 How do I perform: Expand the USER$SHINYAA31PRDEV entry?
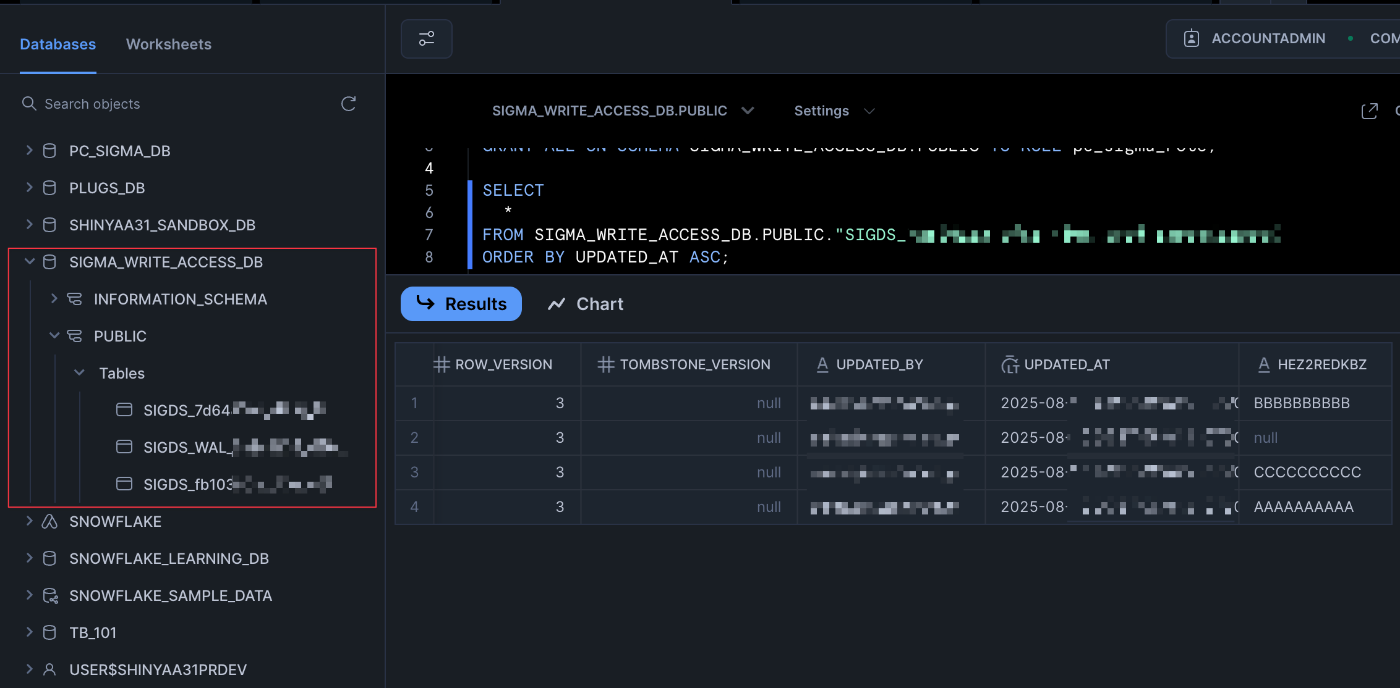click(29, 670)
